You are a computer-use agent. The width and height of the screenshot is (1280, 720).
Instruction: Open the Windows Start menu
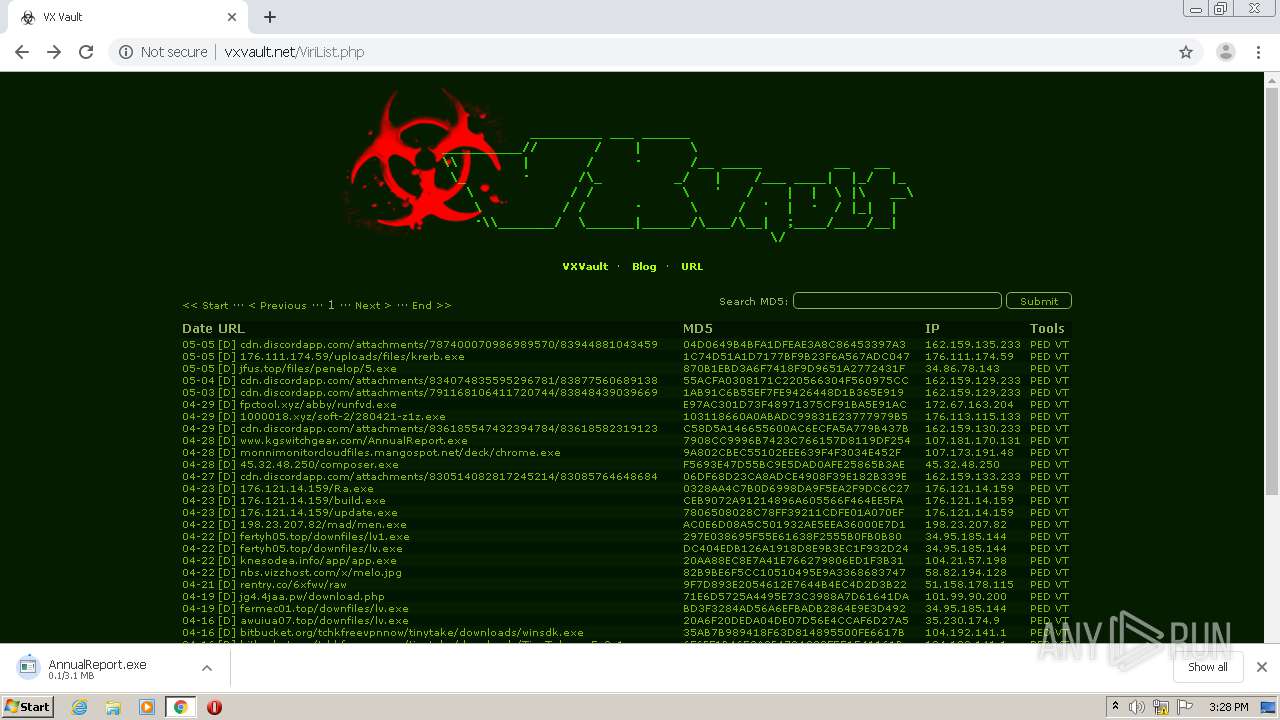27,706
